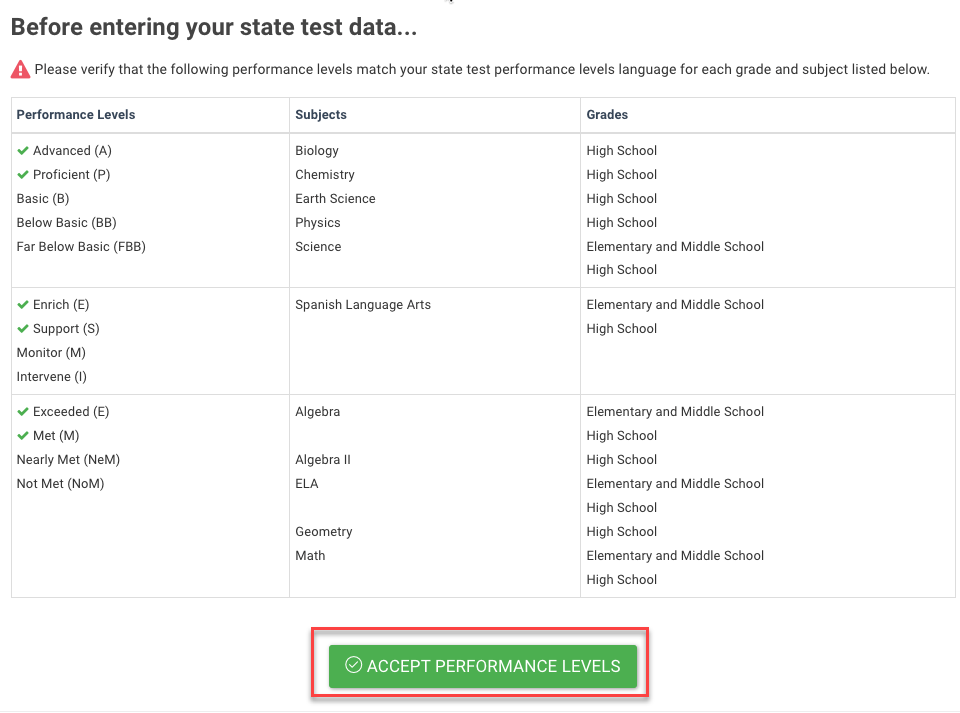This screenshot has width=960, height=713.
Task: Click the red warning triangle icon
Action: coord(20,70)
